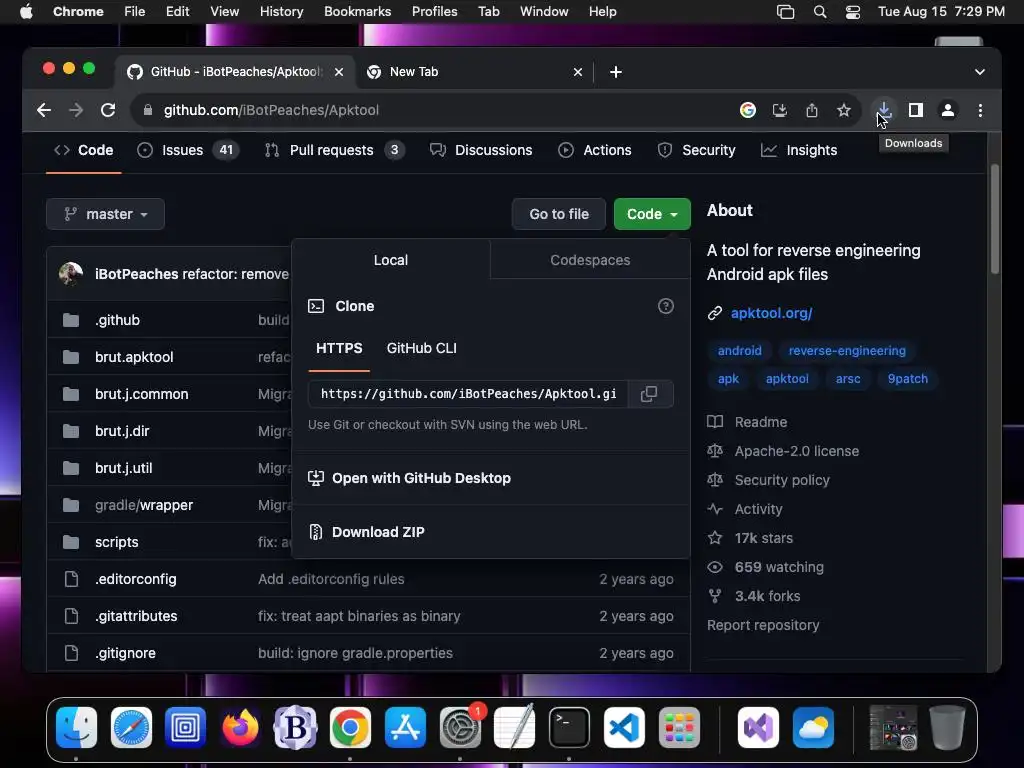Close the New Tab tab
The width and height of the screenshot is (1024, 768).
coord(578,72)
